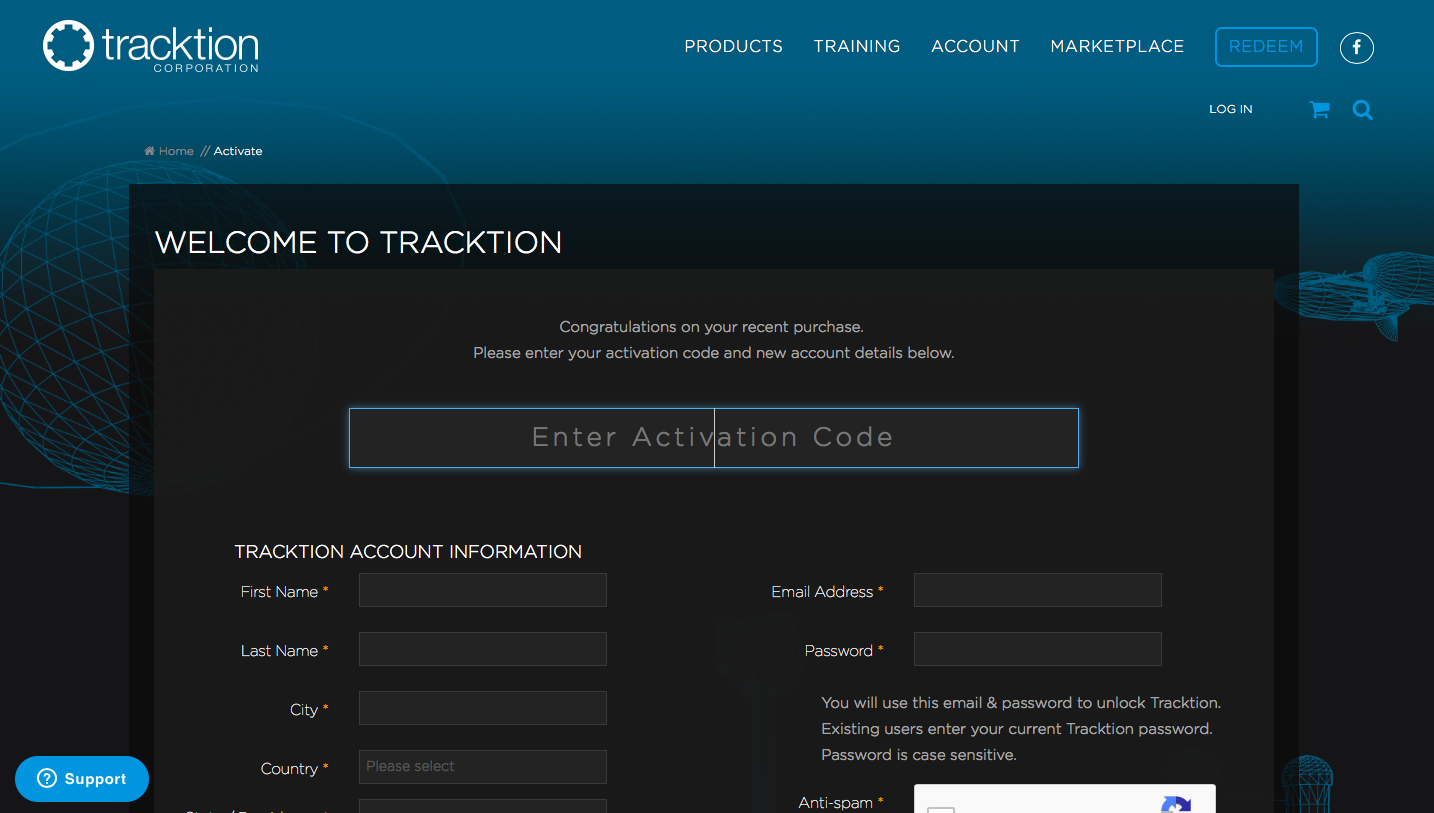Open the Support help widget
The width and height of the screenshot is (1434, 813).
click(x=82, y=779)
